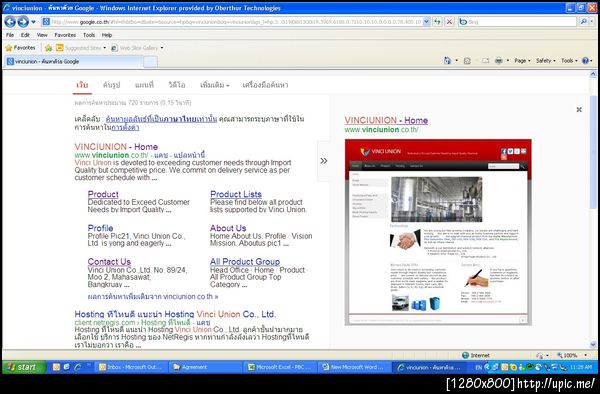
Task: Switch to Agreement folder taskbar item
Action: pyautogui.click(x=205, y=367)
